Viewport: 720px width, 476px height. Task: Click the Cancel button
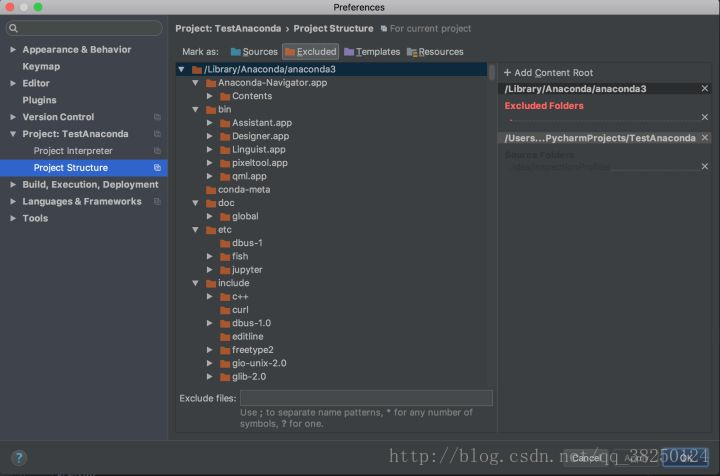coord(586,458)
